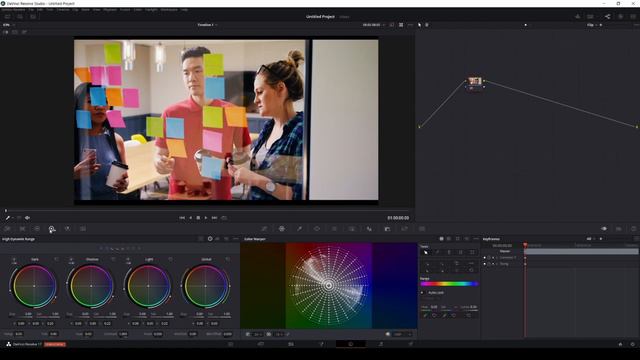
Task: Show the Scopes palette
Action: pyautogui.click(x=619, y=229)
